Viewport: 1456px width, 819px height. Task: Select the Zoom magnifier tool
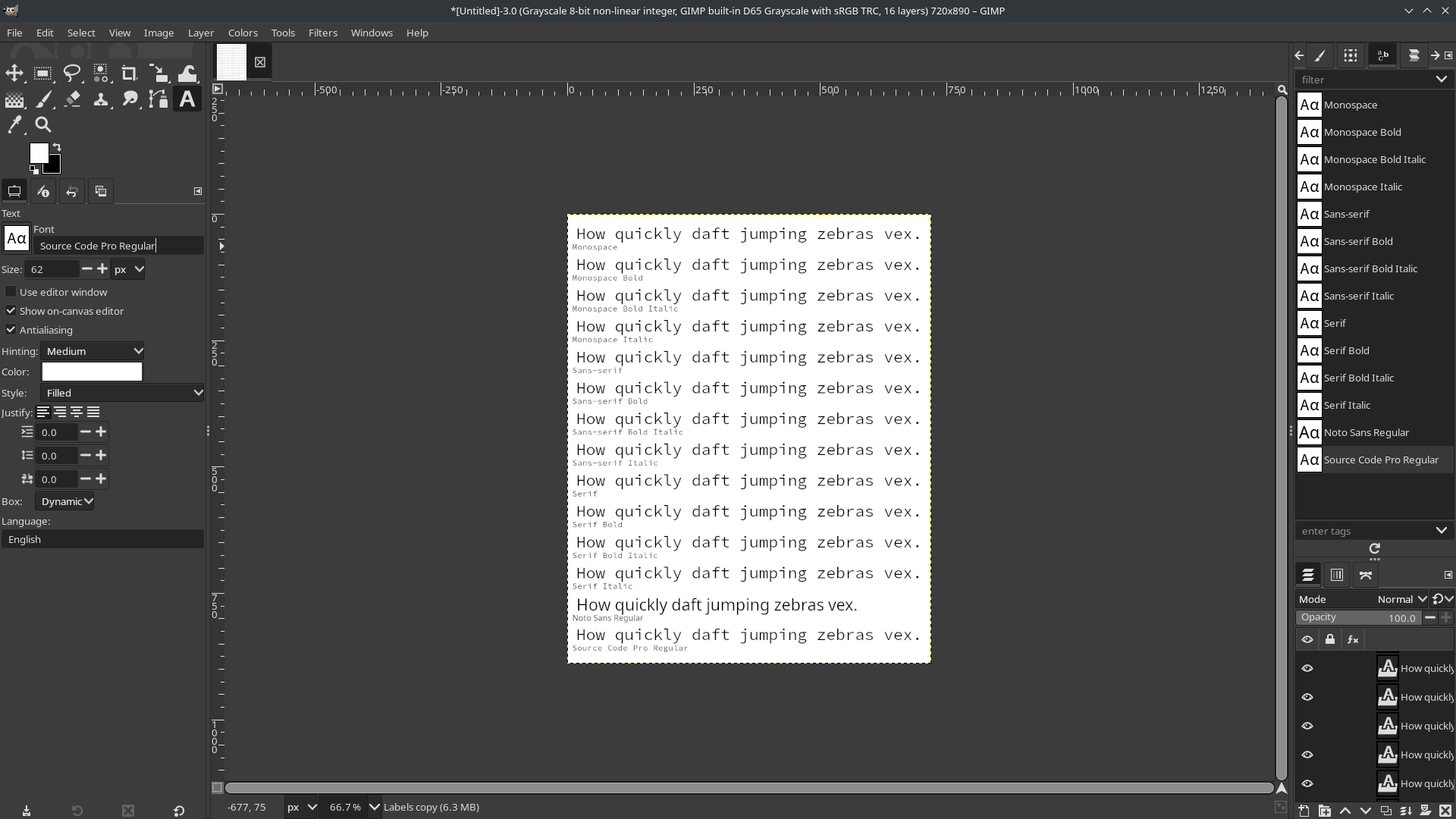43,125
